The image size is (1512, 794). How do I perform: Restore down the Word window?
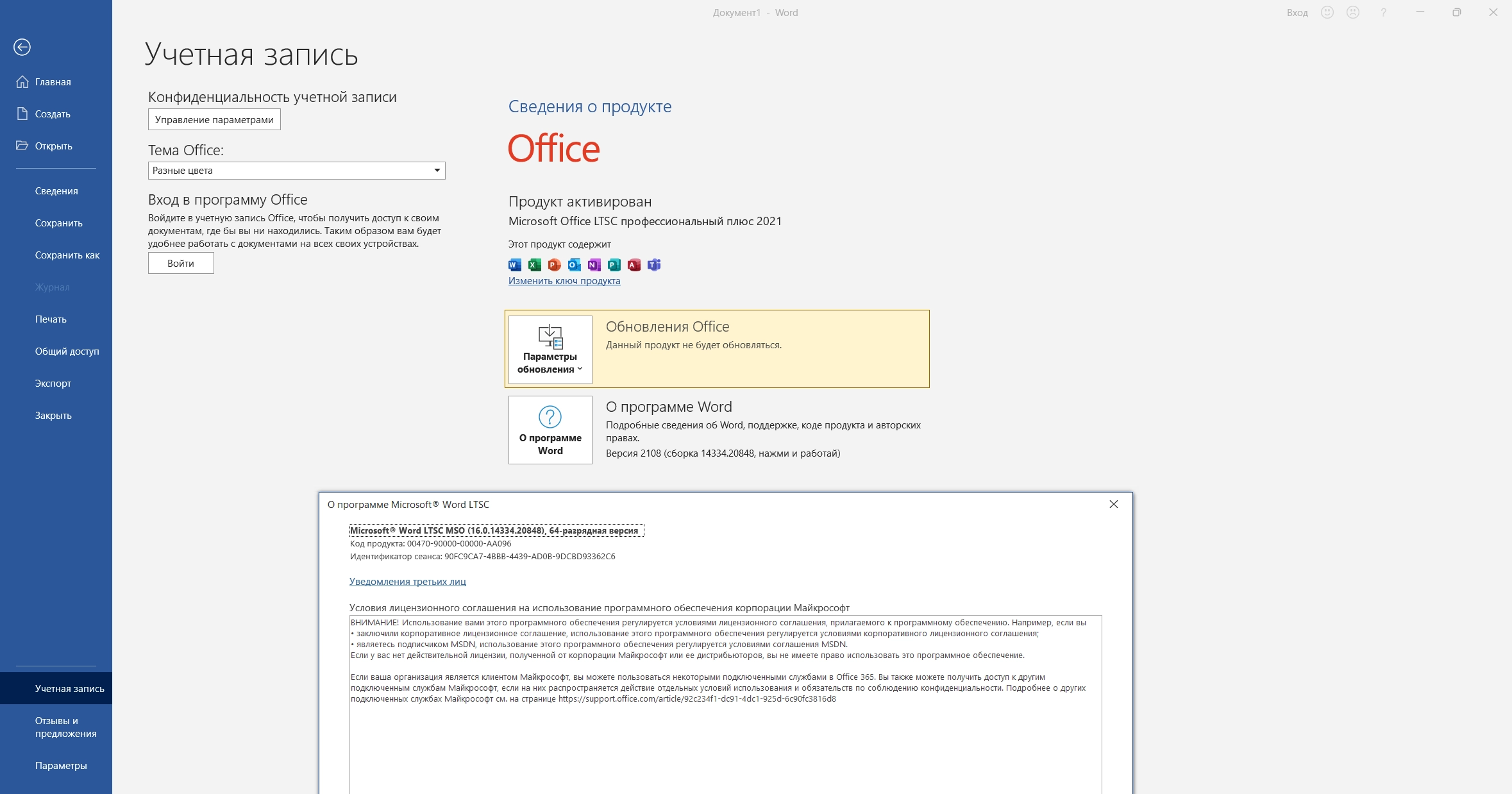click(x=1457, y=12)
